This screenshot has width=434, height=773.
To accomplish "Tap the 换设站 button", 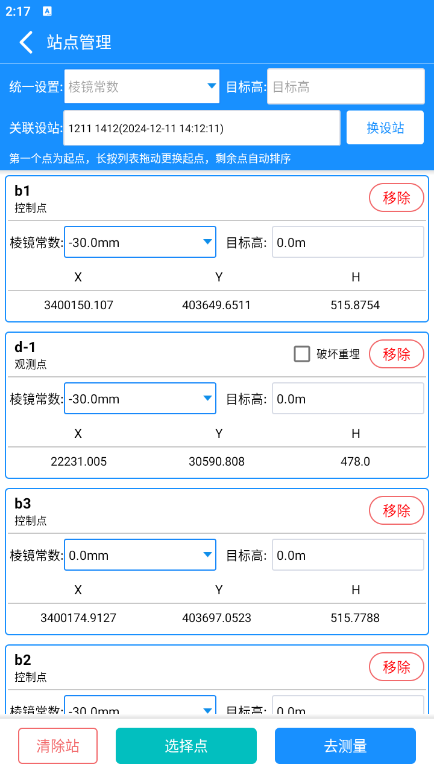I will coord(385,128).
